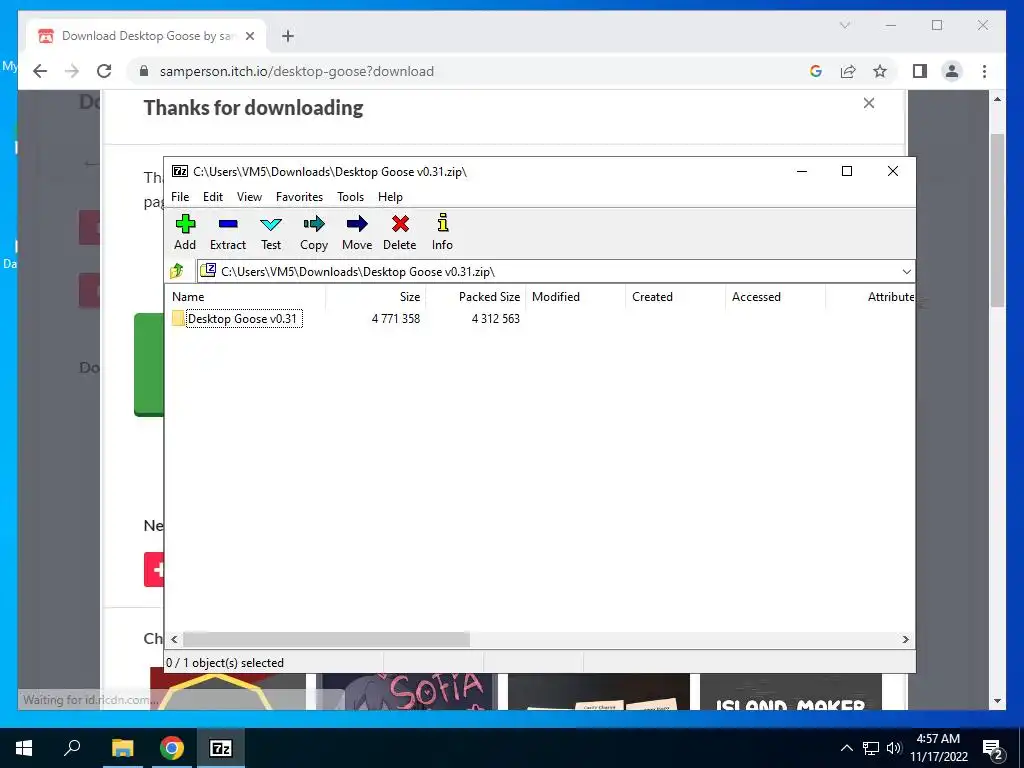
Task: Click the Chrome address bar URL
Action: pos(296,71)
